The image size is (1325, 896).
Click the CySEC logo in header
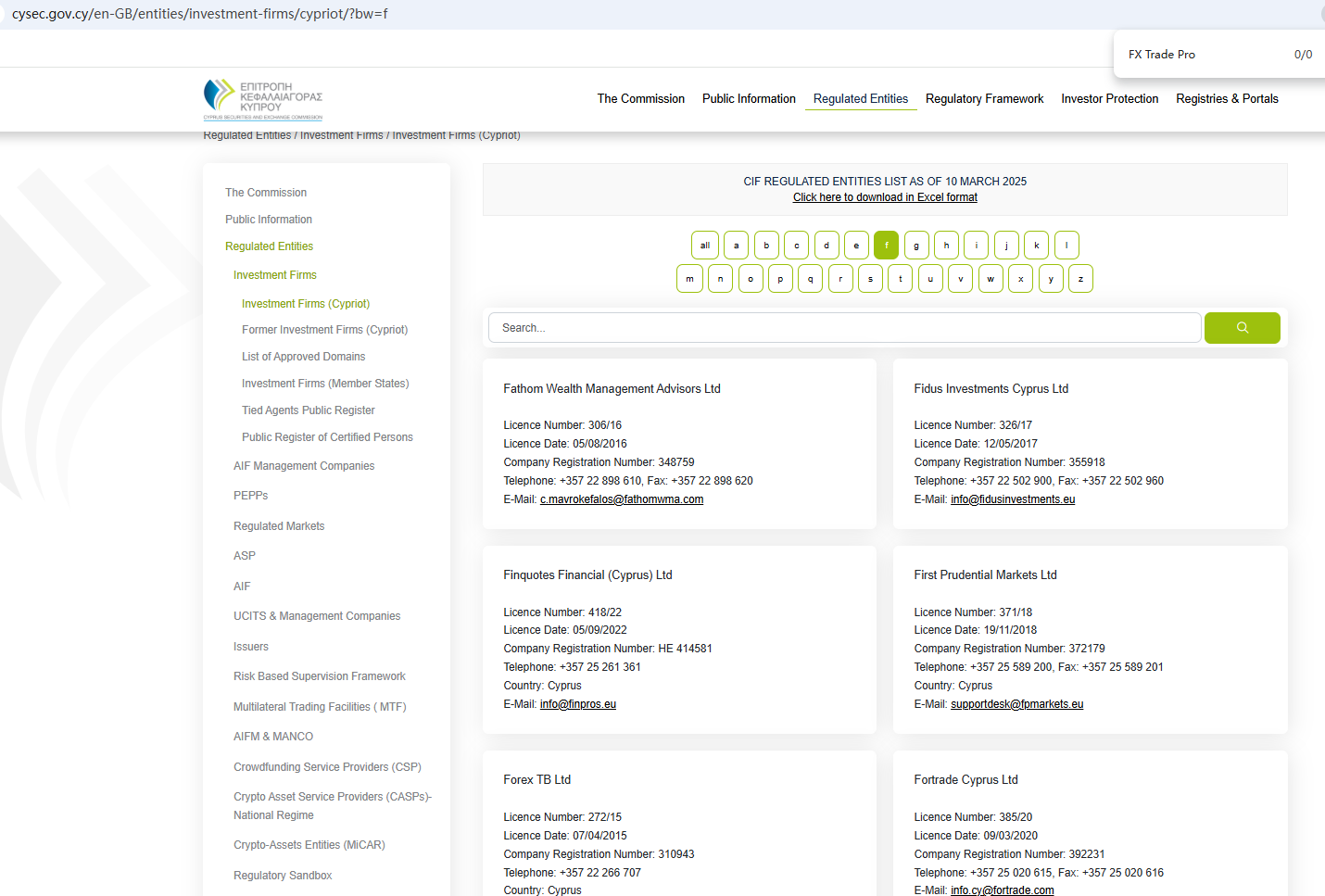point(263,99)
